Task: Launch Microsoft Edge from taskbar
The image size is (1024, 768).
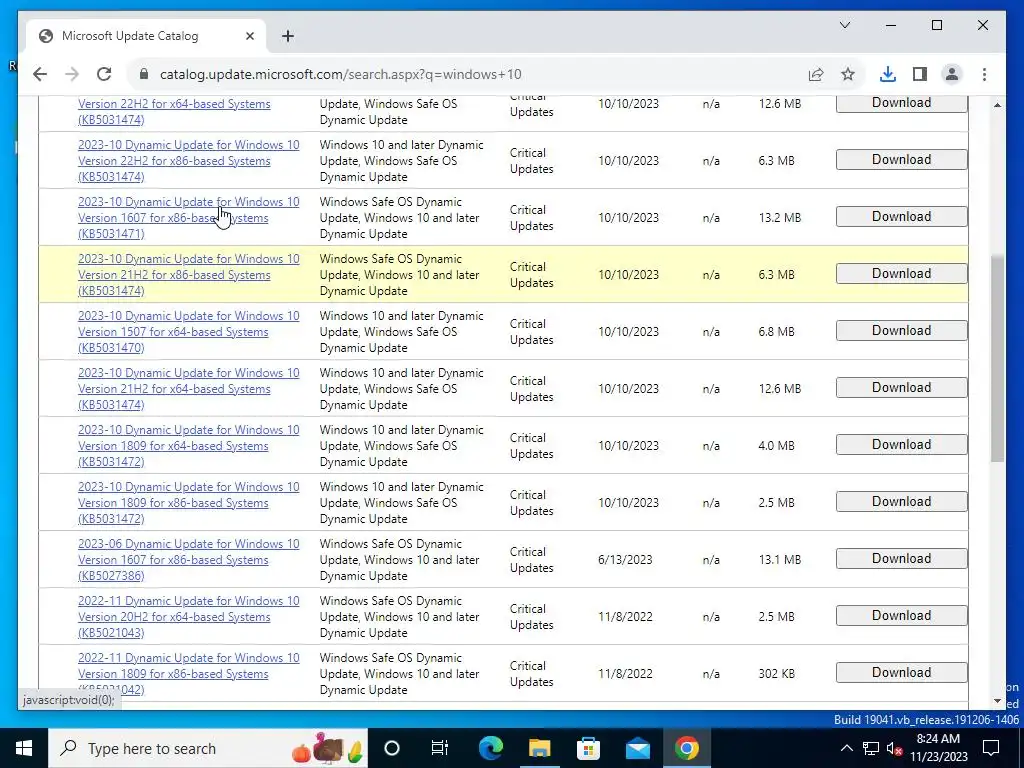Action: pyautogui.click(x=490, y=748)
